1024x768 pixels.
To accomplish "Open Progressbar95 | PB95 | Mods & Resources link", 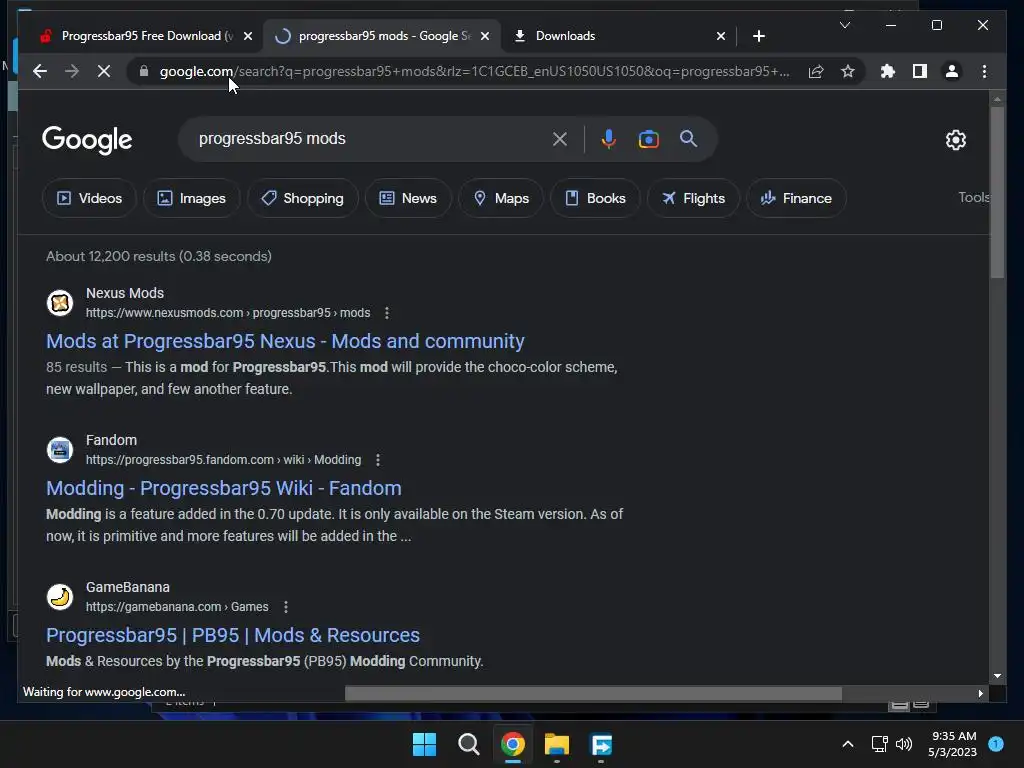I will coord(233,635).
